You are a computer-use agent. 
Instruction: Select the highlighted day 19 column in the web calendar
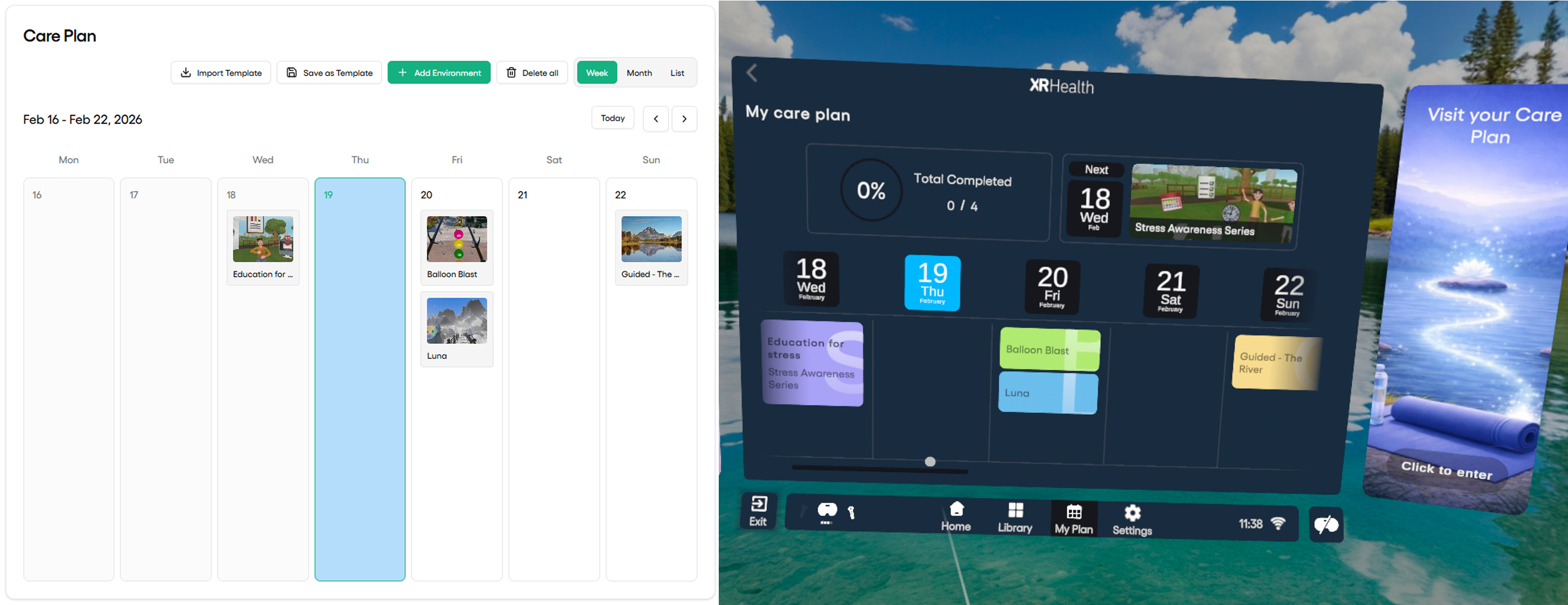pyautogui.click(x=360, y=379)
